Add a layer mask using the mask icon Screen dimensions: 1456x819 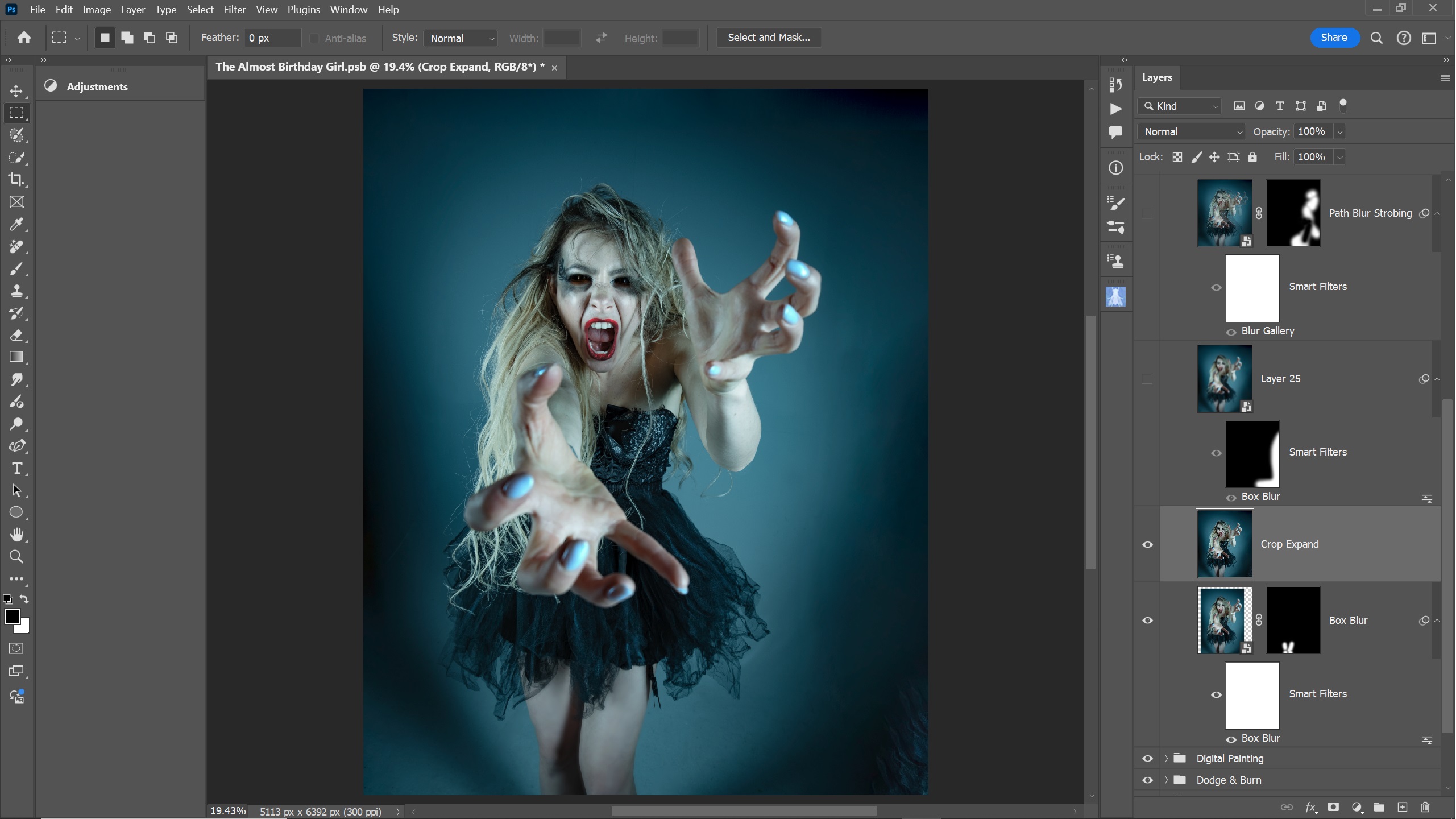point(1333,807)
